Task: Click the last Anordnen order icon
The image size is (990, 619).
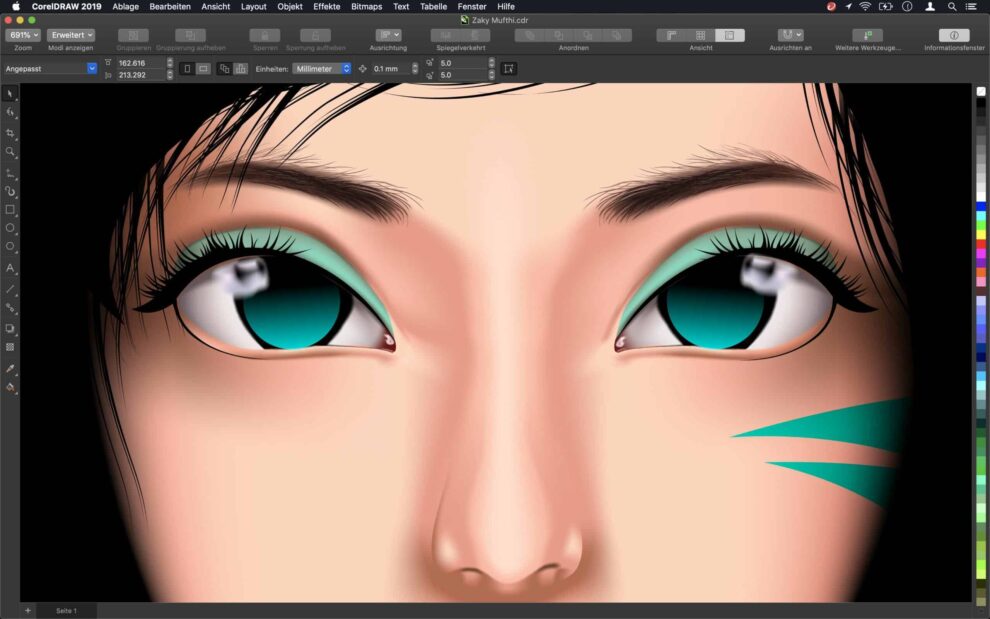Action: click(617, 35)
